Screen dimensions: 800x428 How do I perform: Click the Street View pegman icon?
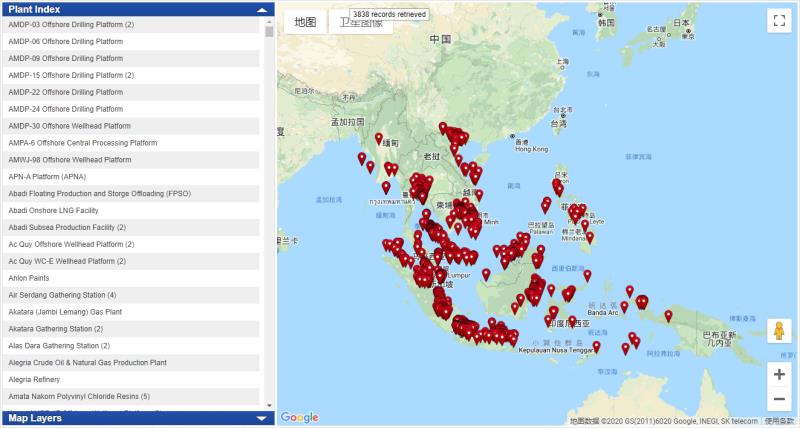pyautogui.click(x=779, y=331)
